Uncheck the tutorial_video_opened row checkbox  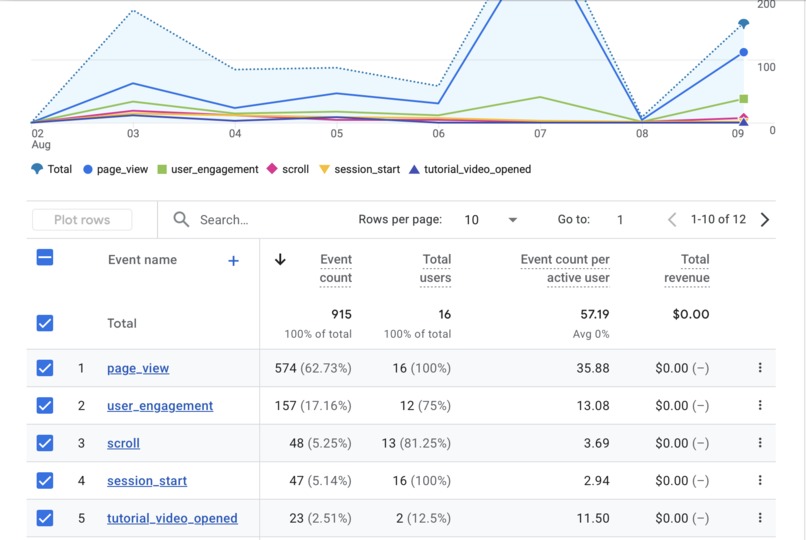pos(45,518)
